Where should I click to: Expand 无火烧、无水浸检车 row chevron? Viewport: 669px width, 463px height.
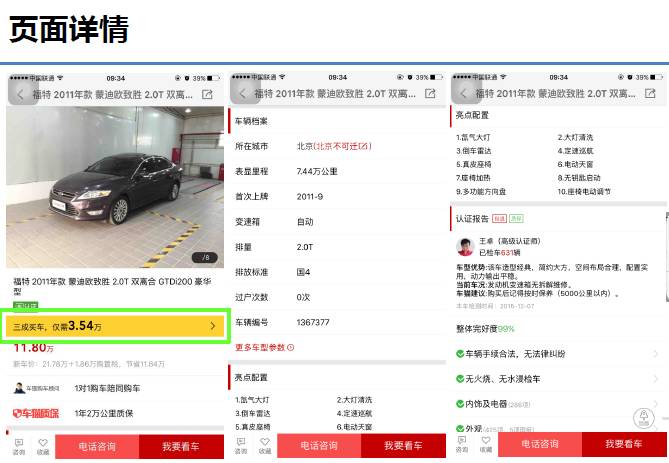(x=655, y=379)
